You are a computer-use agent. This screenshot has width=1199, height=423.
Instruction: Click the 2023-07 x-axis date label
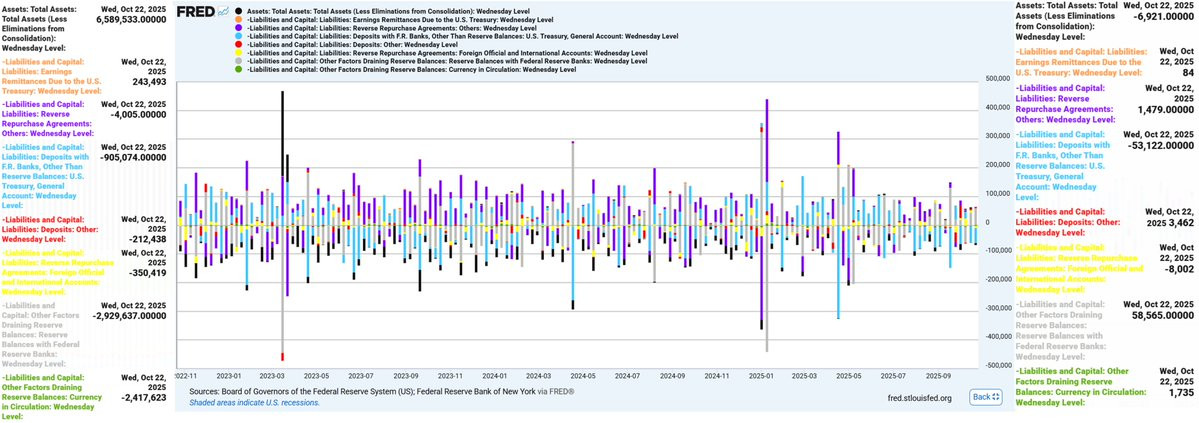click(360, 376)
